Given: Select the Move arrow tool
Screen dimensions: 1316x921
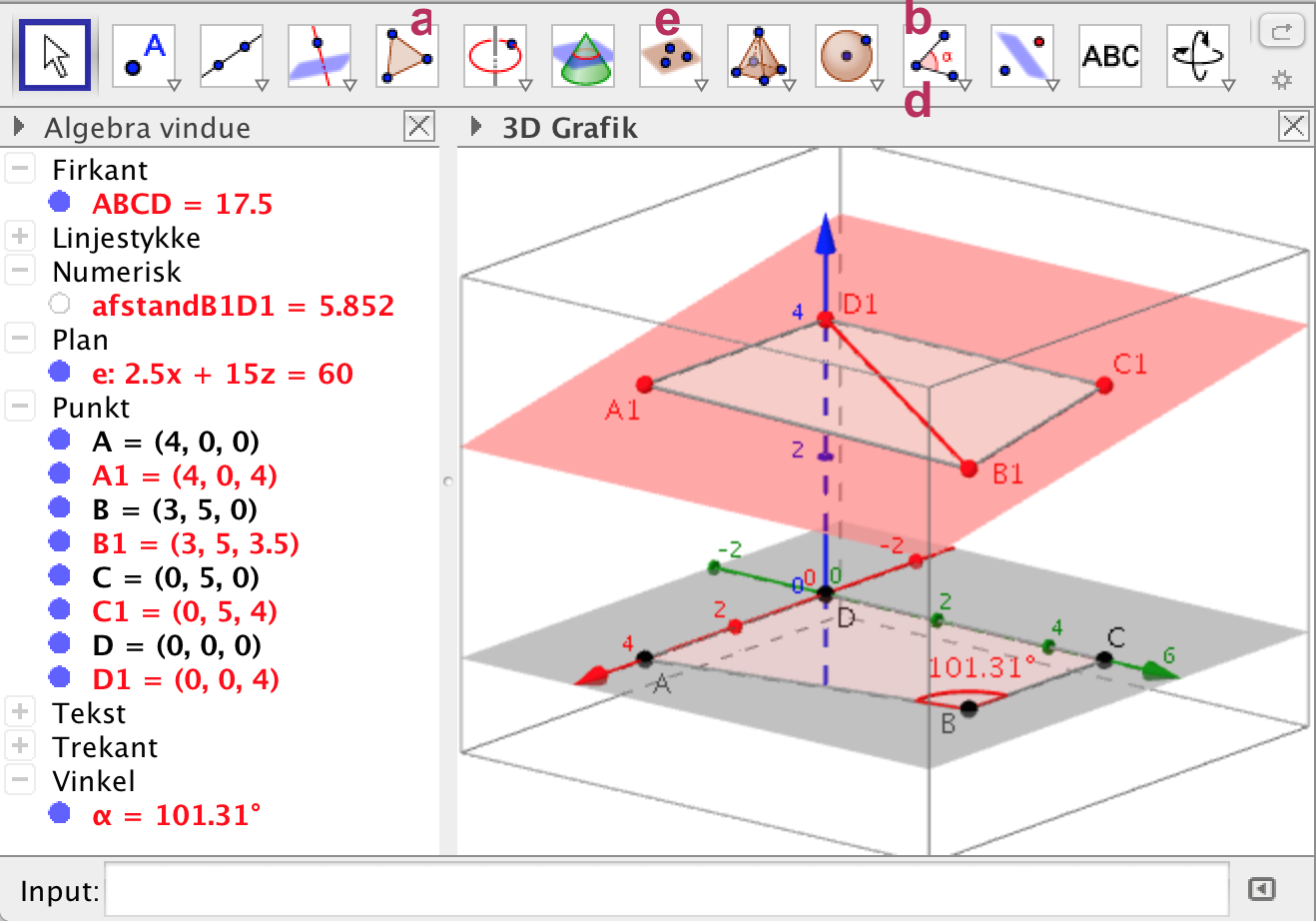Looking at the screenshot, I should click(55, 55).
